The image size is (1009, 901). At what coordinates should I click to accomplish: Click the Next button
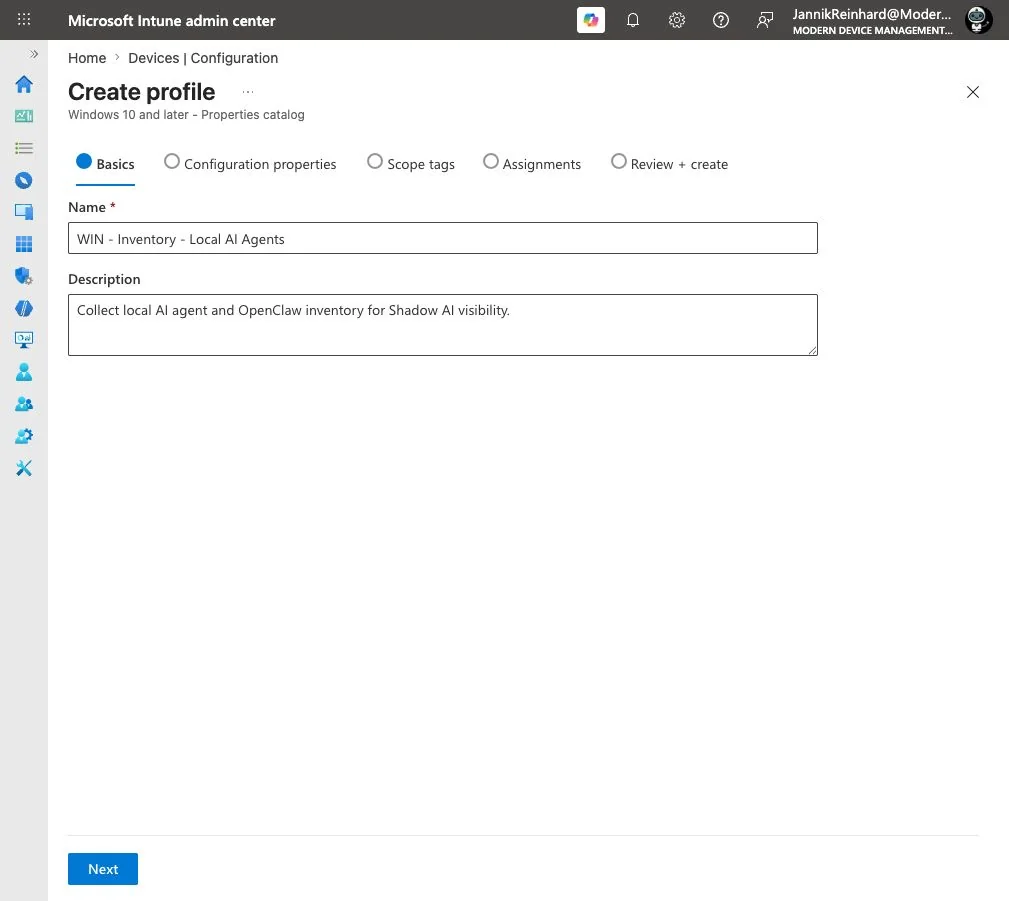pos(103,869)
